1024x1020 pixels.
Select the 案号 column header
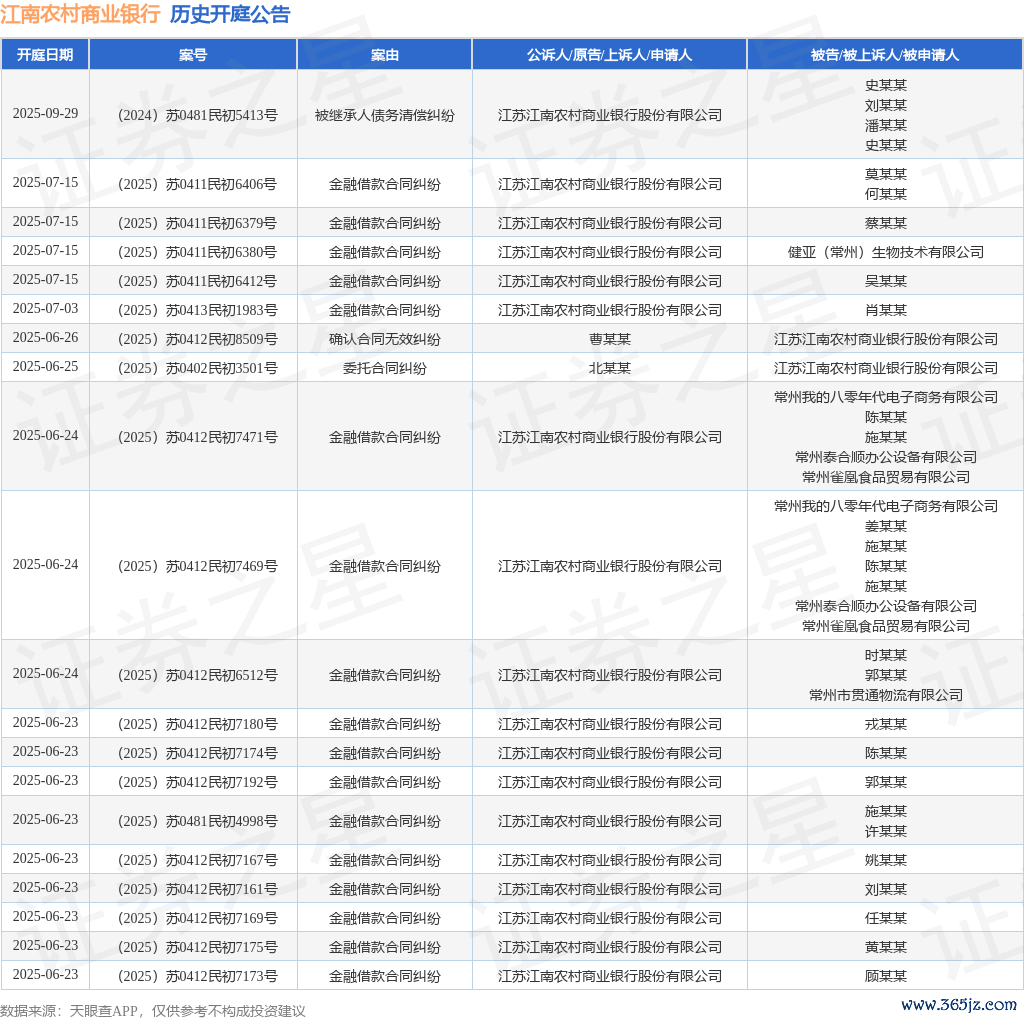tap(193, 55)
